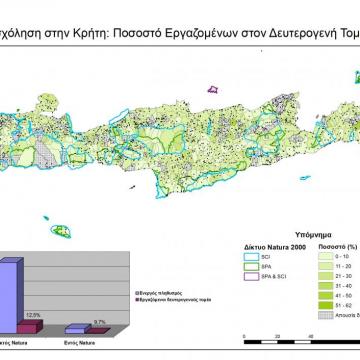
Task: Click the '9.7%' data label
Action: coord(99,322)
